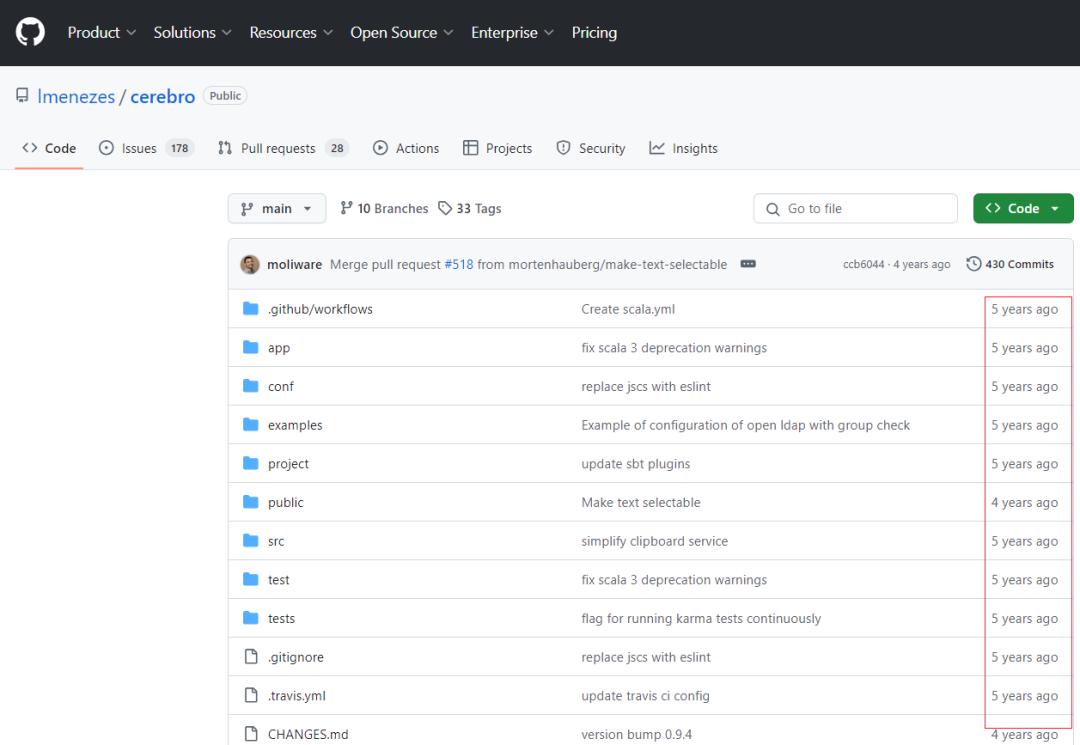
Task: Focus the Go to file search field
Action: (855, 209)
